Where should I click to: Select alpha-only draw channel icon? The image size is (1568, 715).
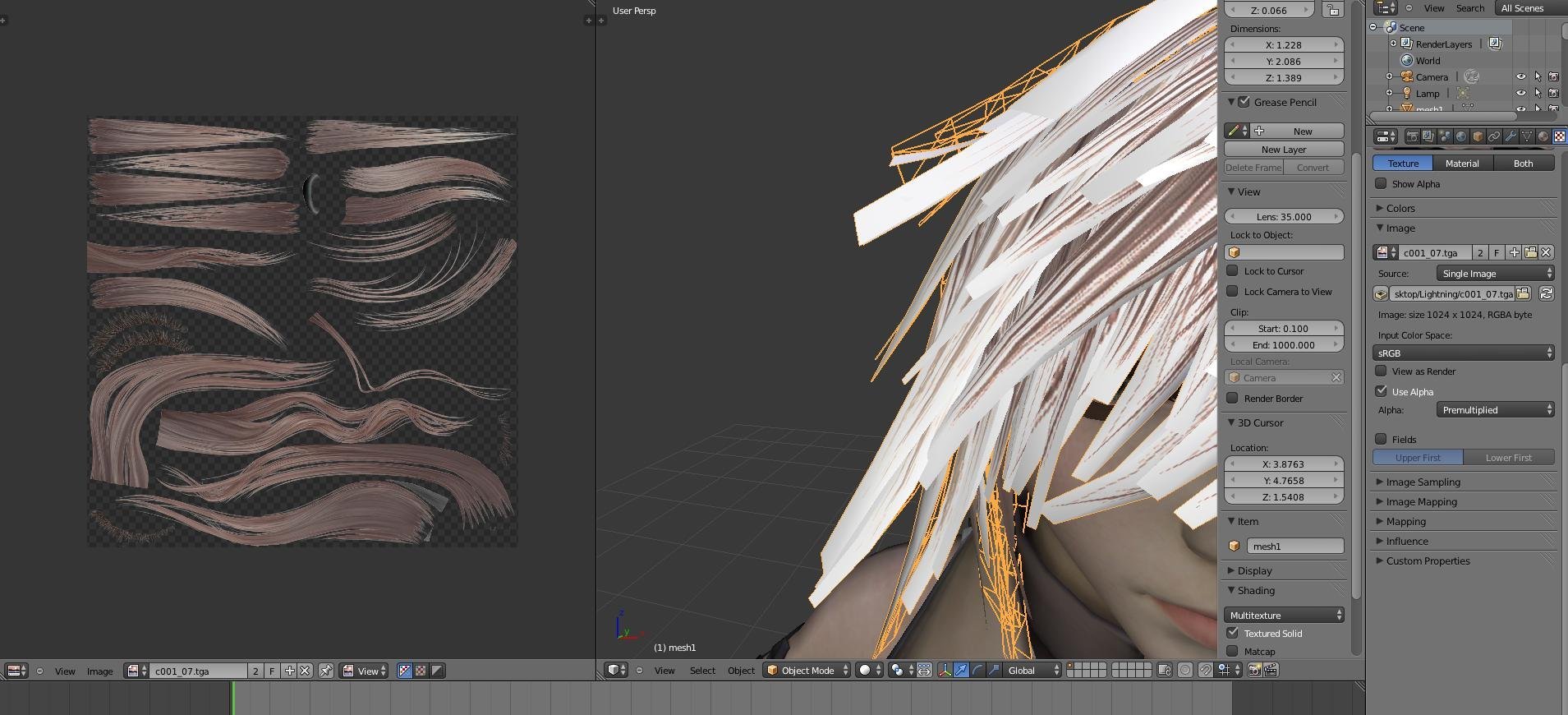pyautogui.click(x=437, y=671)
